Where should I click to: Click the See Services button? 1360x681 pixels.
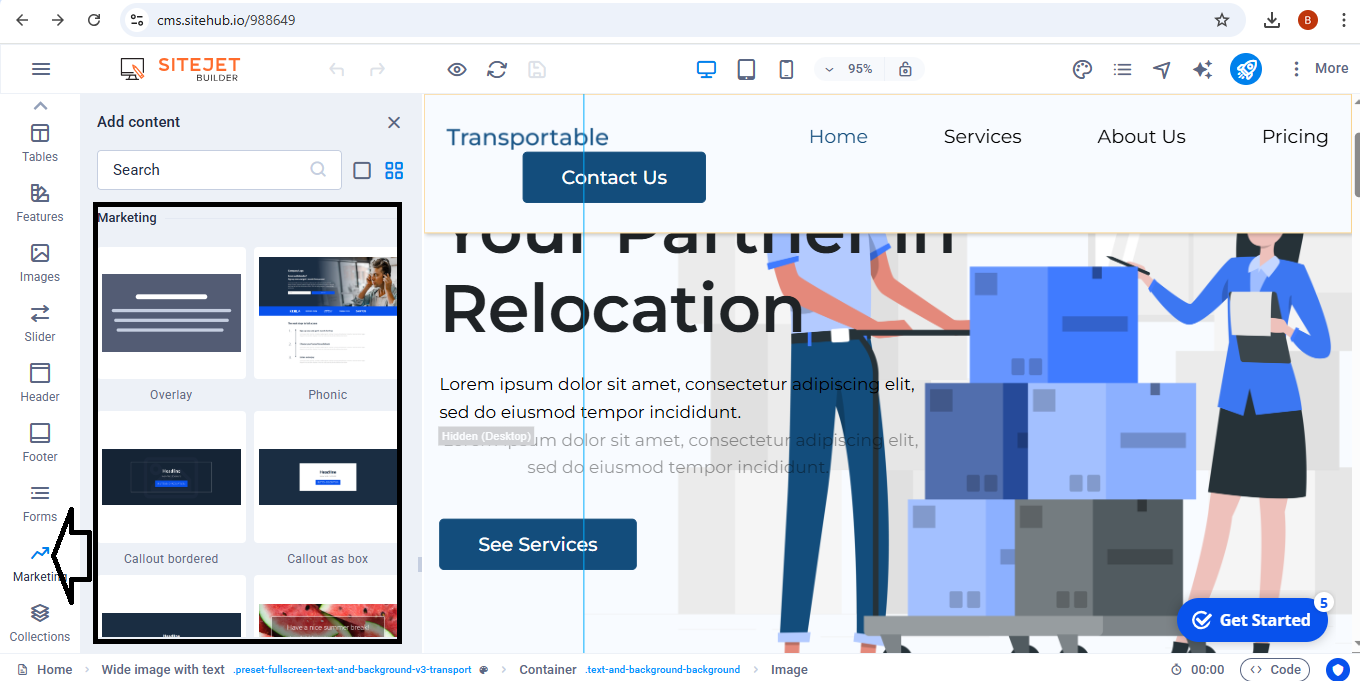coord(538,544)
